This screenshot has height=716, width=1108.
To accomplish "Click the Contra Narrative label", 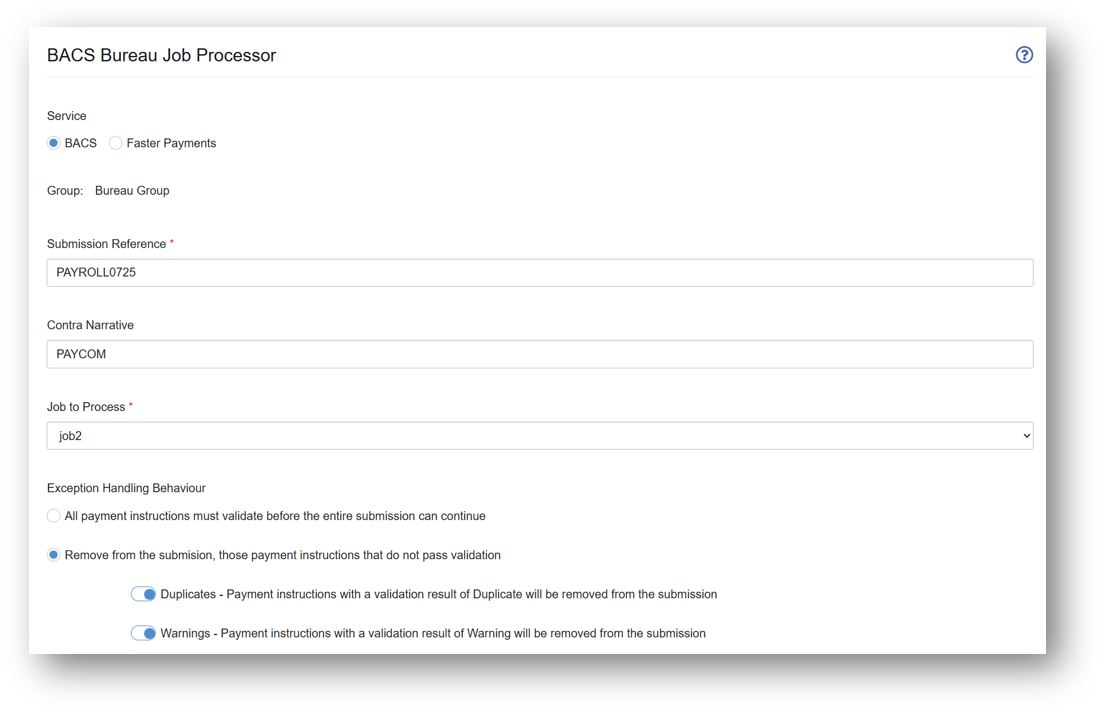I will click(x=90, y=325).
